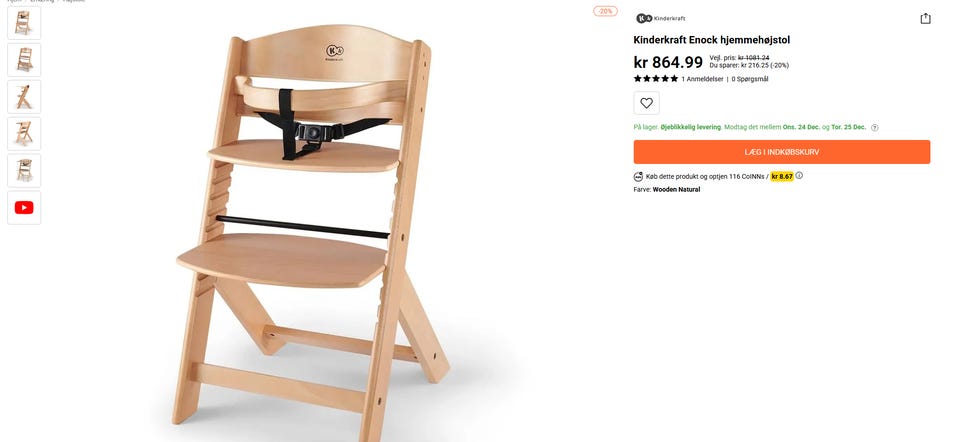The height and width of the screenshot is (442, 960).
Task: Open the YouTube video thumbnail
Action: (x=24, y=208)
